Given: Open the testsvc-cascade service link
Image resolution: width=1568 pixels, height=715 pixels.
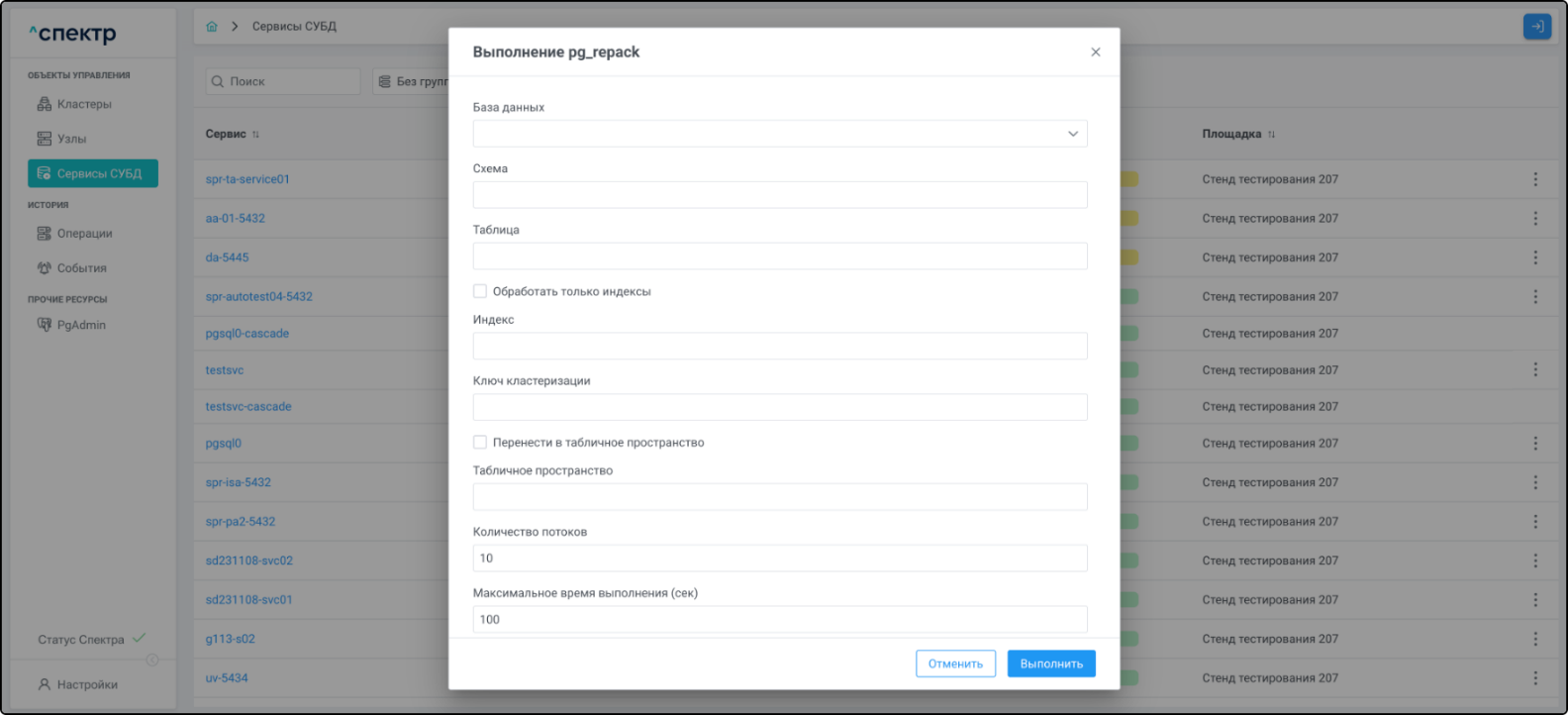Looking at the screenshot, I should [x=248, y=407].
